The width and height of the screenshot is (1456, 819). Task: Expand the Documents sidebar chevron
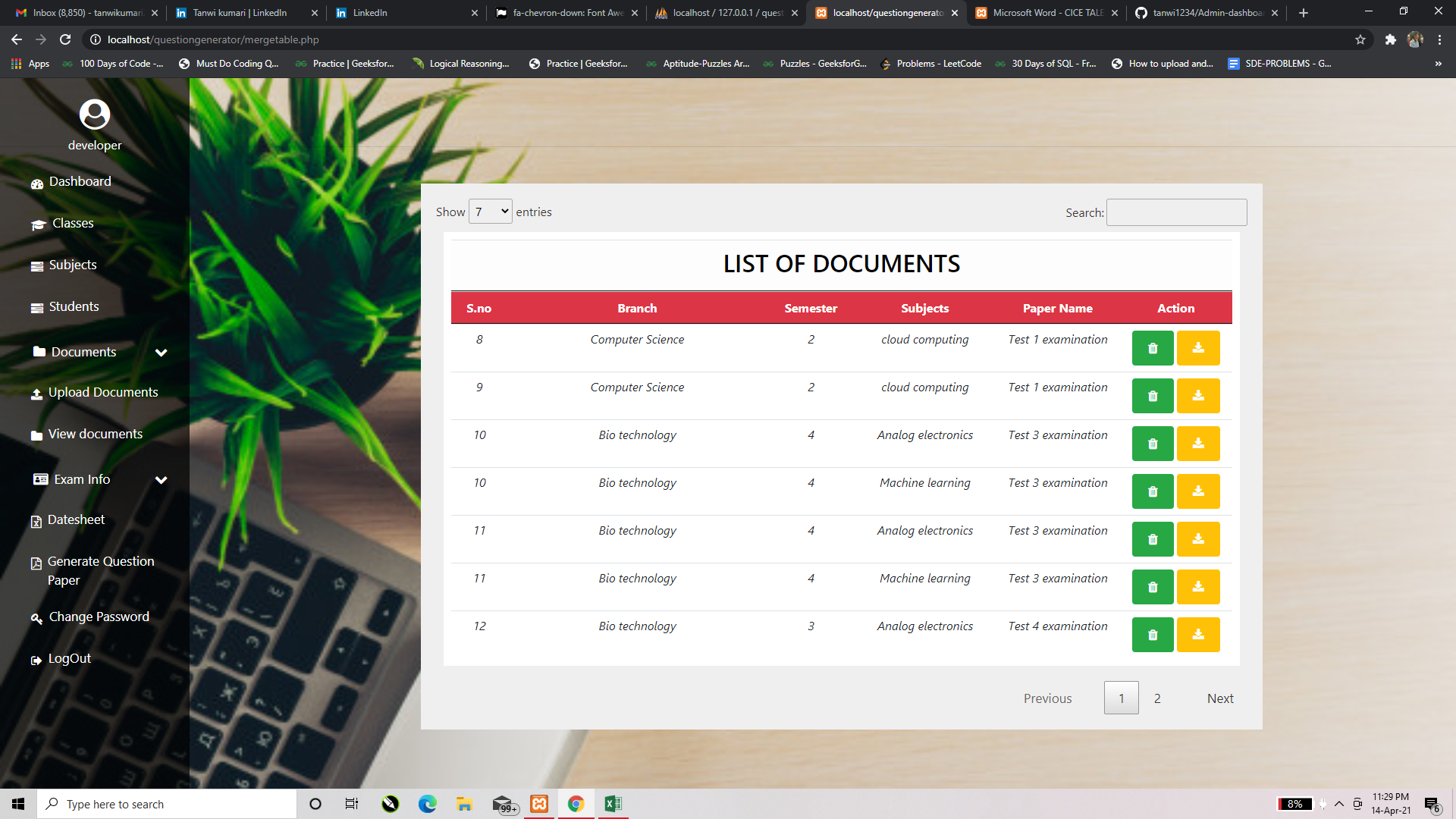point(161,353)
